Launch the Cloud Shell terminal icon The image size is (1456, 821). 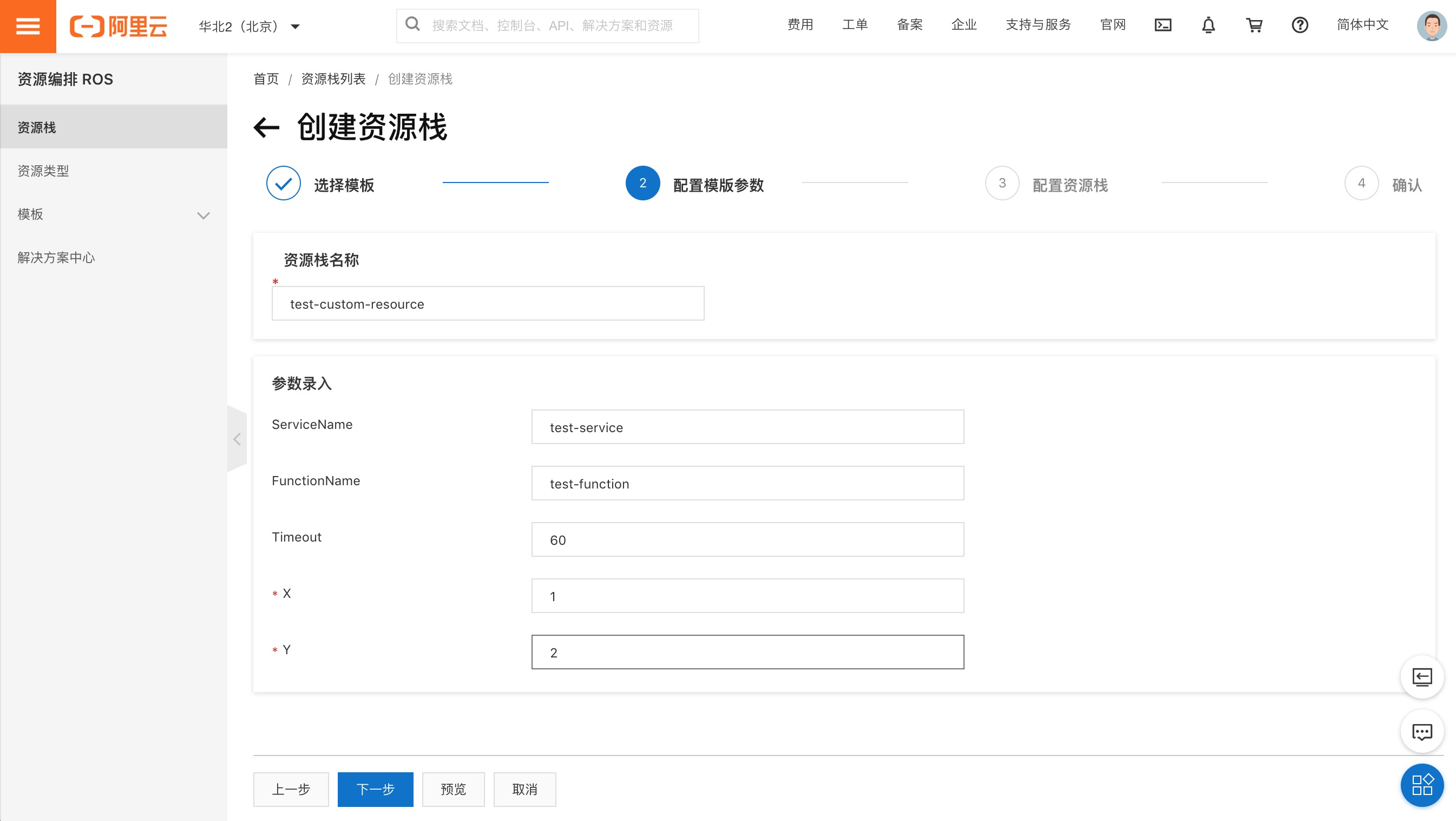1163,25
